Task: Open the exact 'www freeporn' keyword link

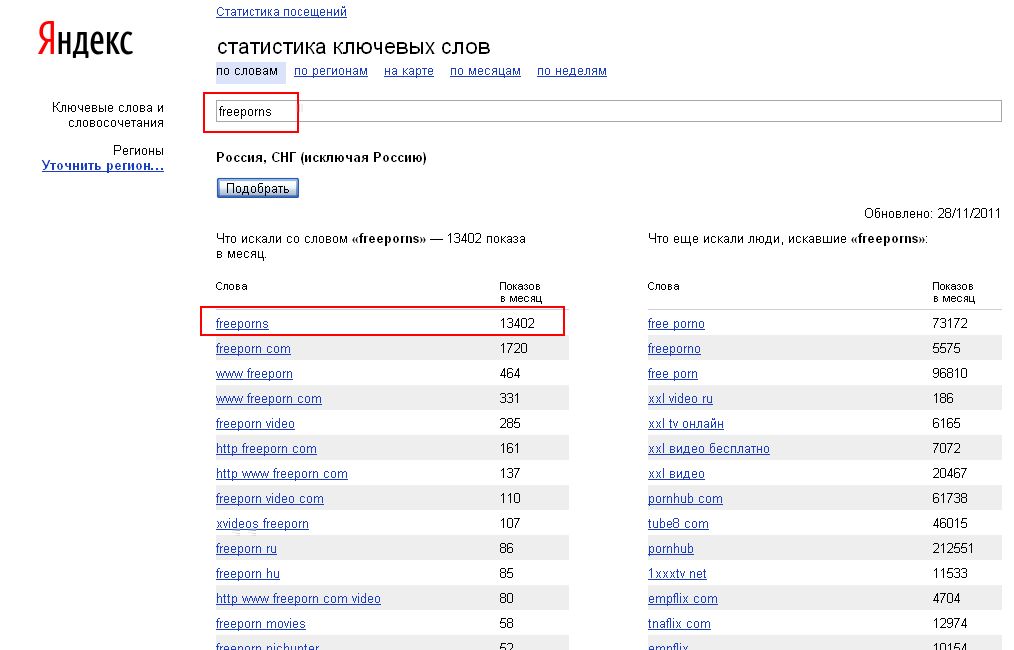Action: pos(254,374)
